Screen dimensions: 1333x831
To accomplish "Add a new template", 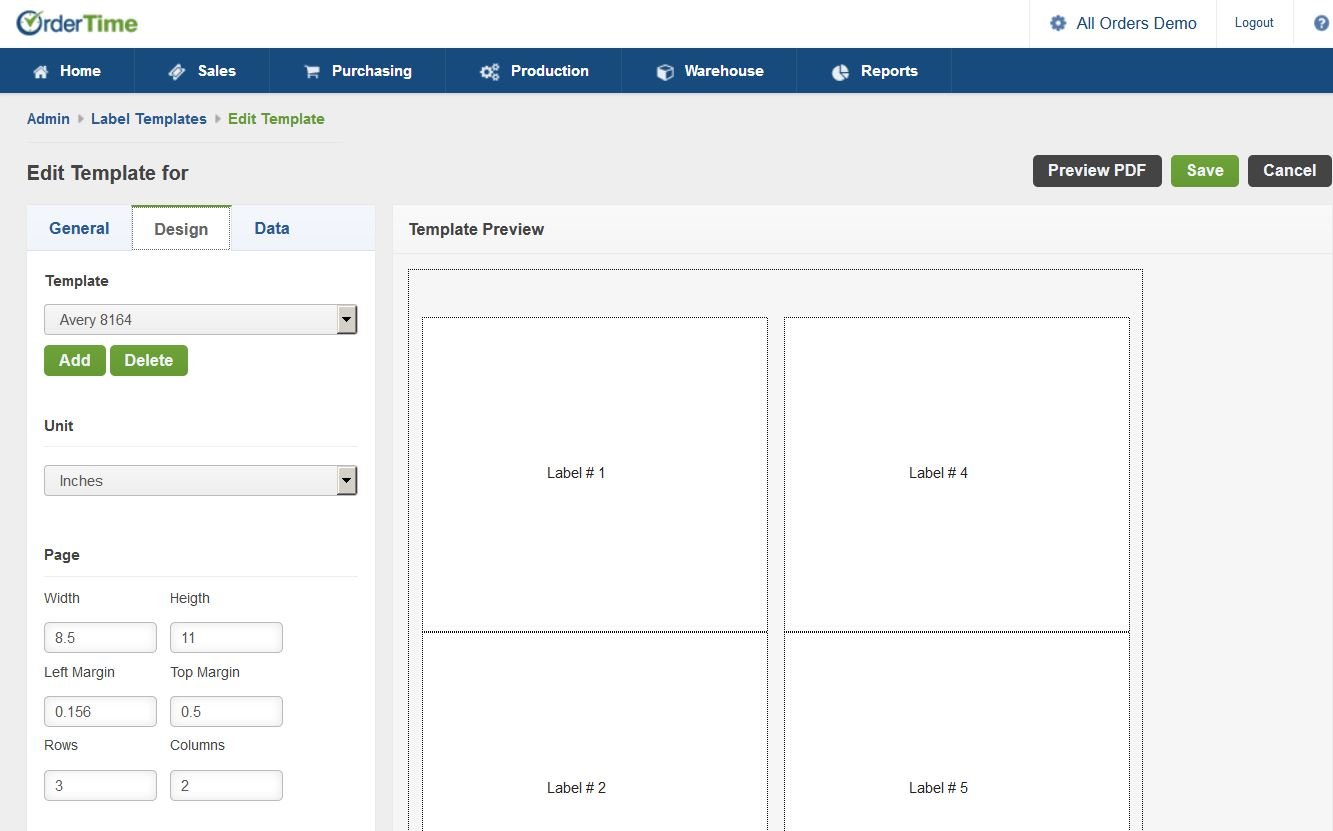I will (x=74, y=361).
